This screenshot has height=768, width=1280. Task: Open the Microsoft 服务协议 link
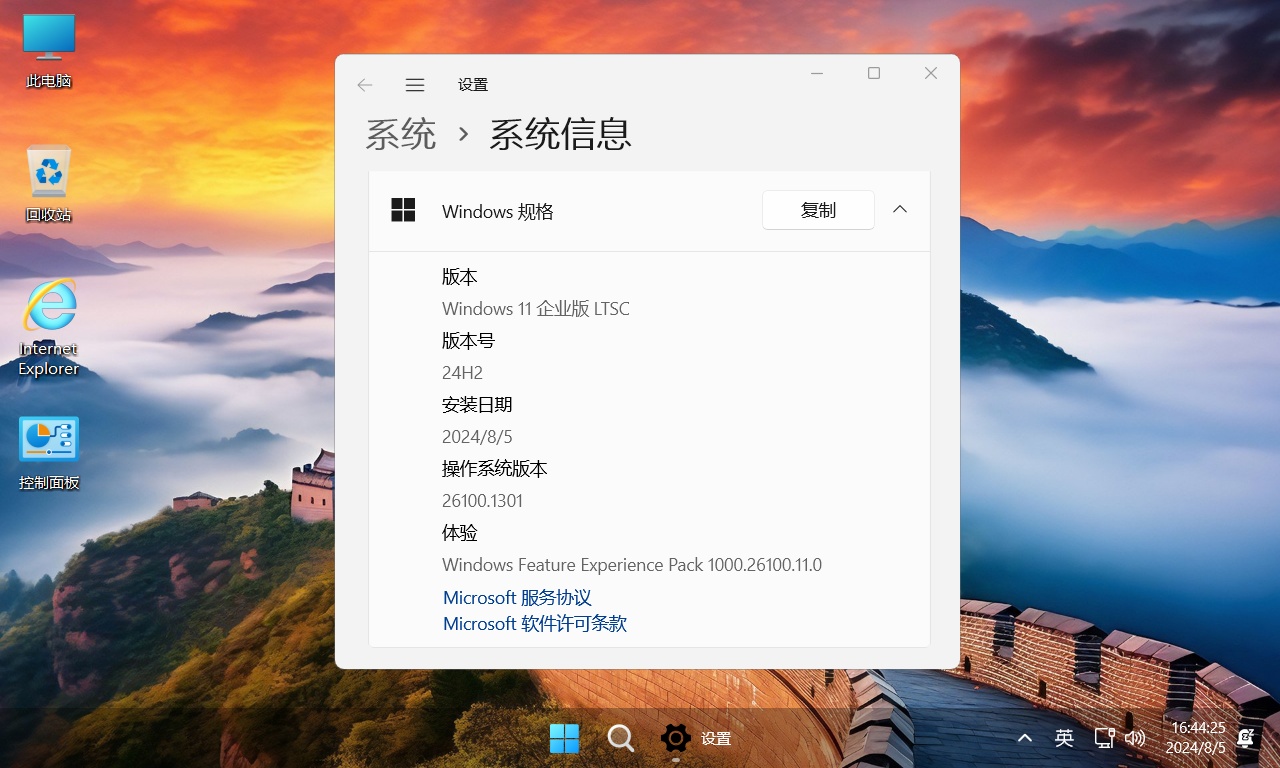(x=517, y=598)
